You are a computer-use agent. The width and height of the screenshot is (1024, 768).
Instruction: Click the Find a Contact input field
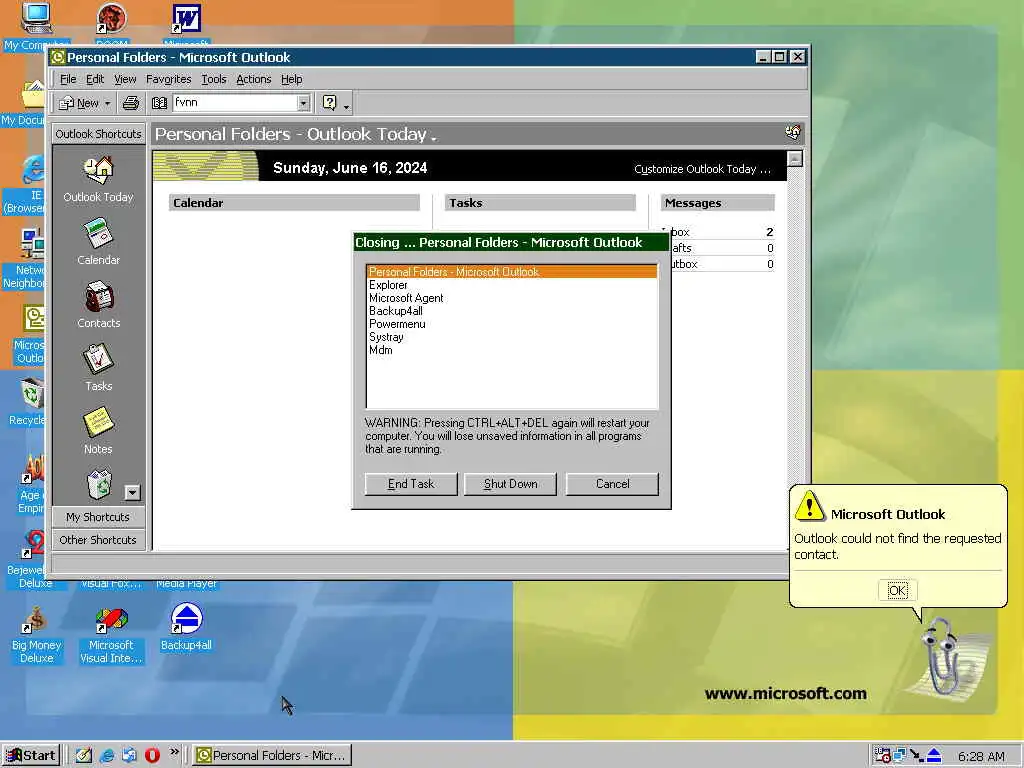[x=235, y=103]
